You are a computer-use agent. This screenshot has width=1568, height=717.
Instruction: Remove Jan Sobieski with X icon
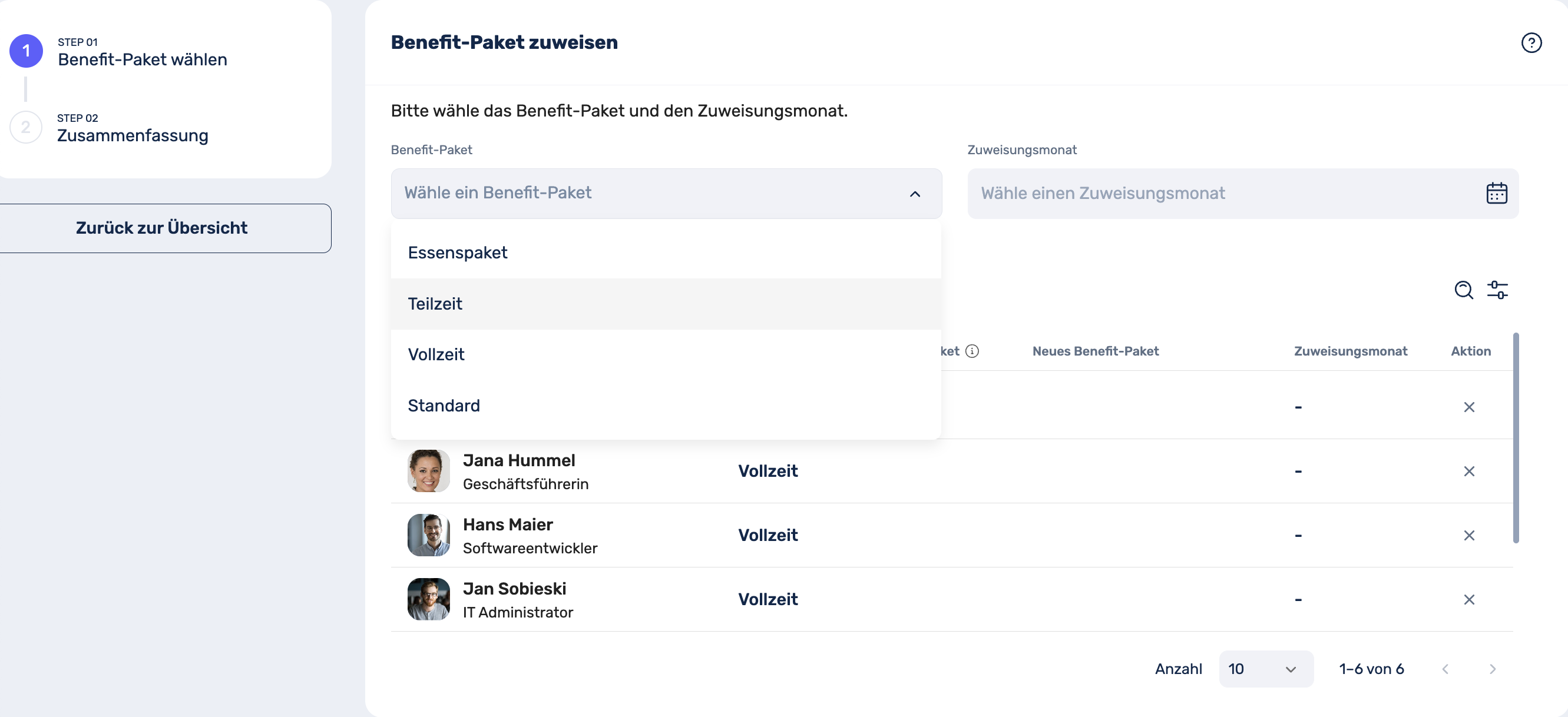(1469, 600)
